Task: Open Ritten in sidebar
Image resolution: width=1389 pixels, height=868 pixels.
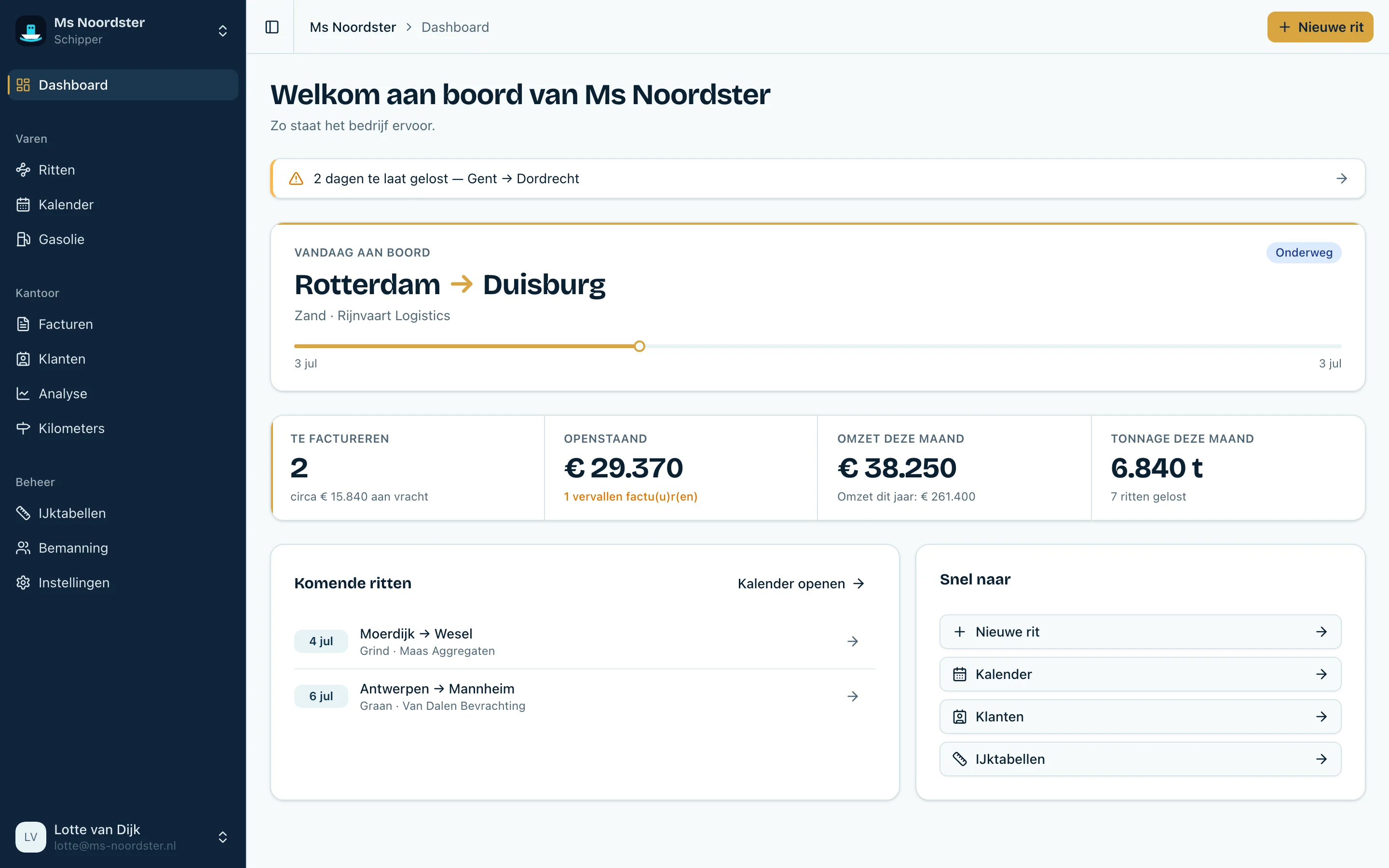Action: click(x=123, y=170)
